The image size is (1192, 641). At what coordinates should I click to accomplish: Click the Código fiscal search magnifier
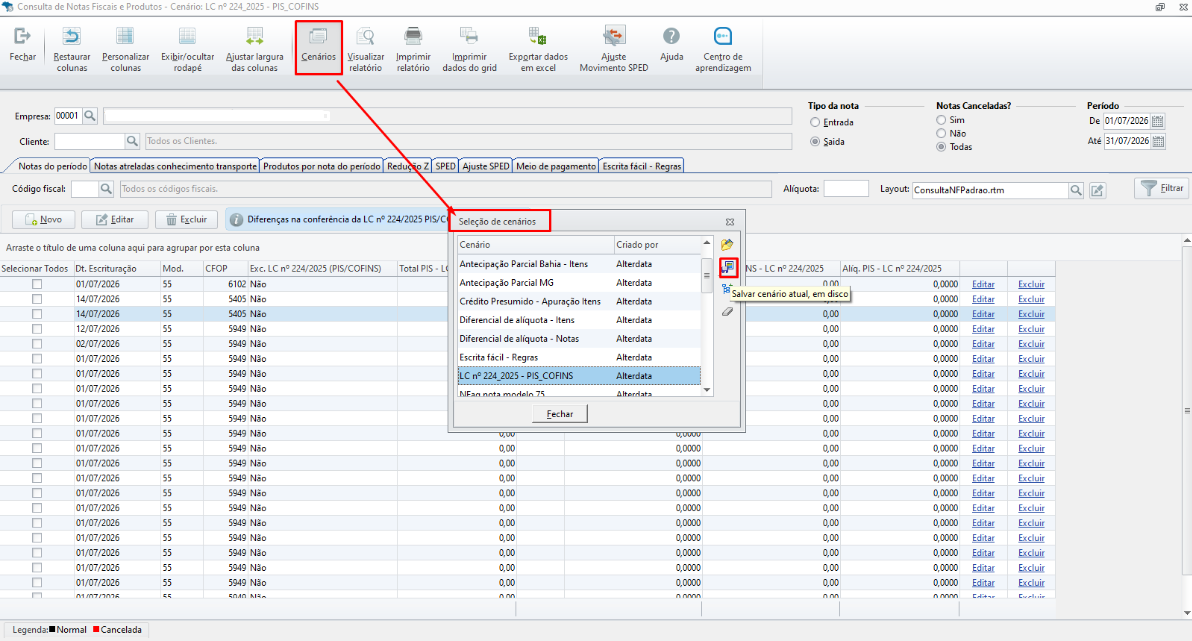(x=106, y=189)
